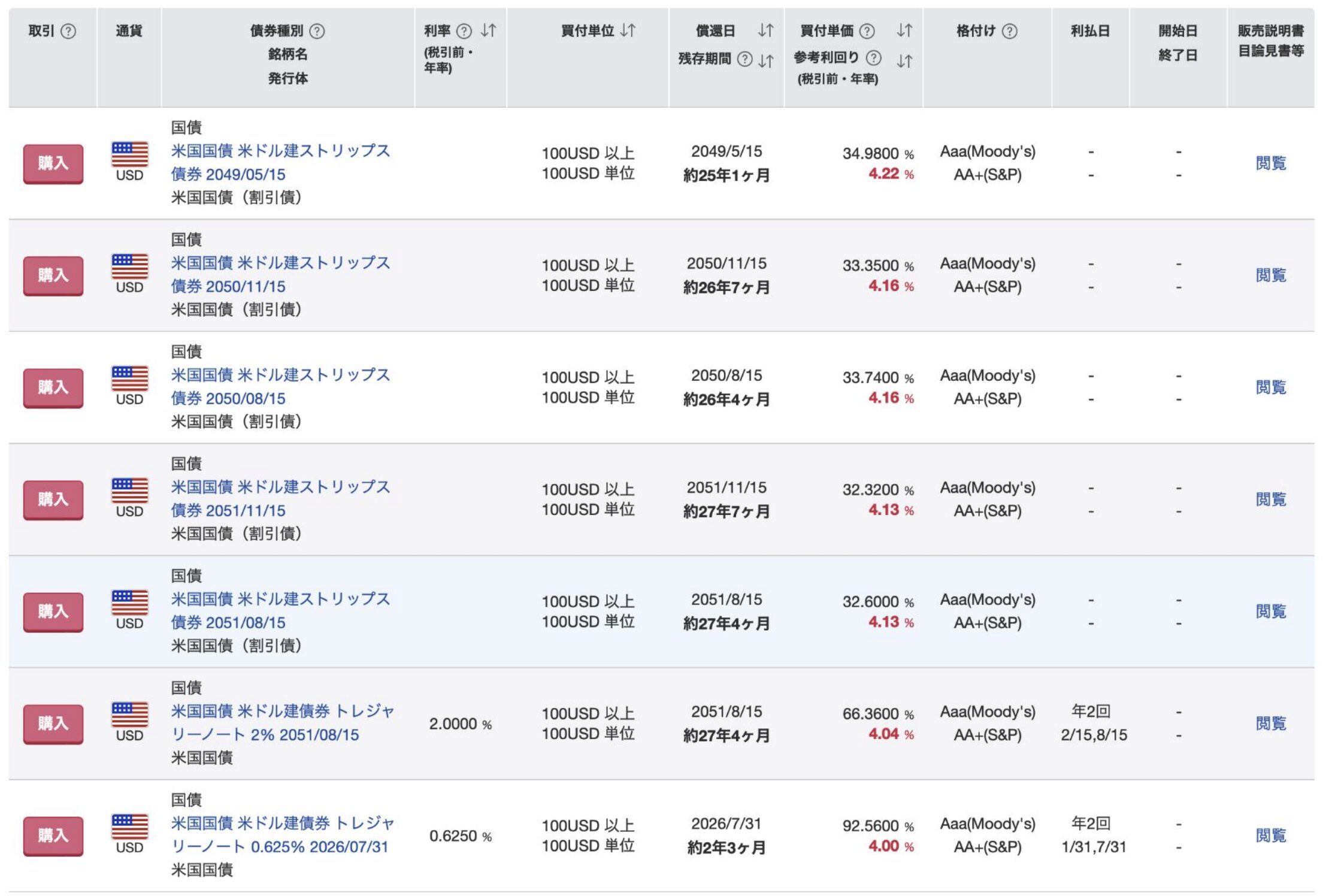Select yield value 4.04 %

point(891,734)
